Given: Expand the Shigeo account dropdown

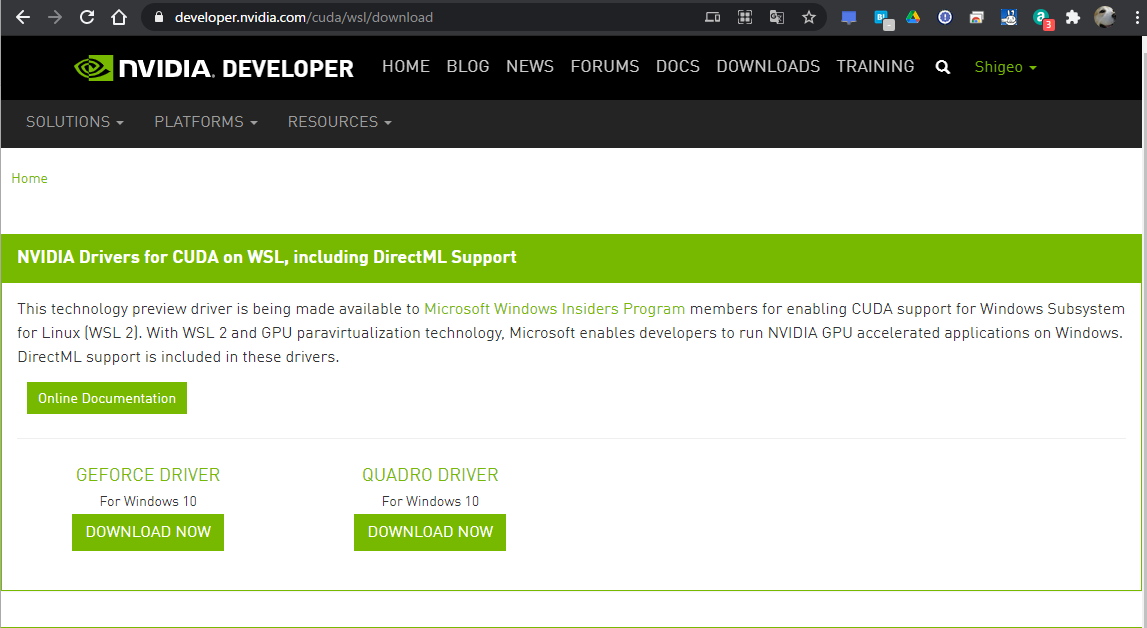Looking at the screenshot, I should pyautogui.click(x=1005, y=67).
